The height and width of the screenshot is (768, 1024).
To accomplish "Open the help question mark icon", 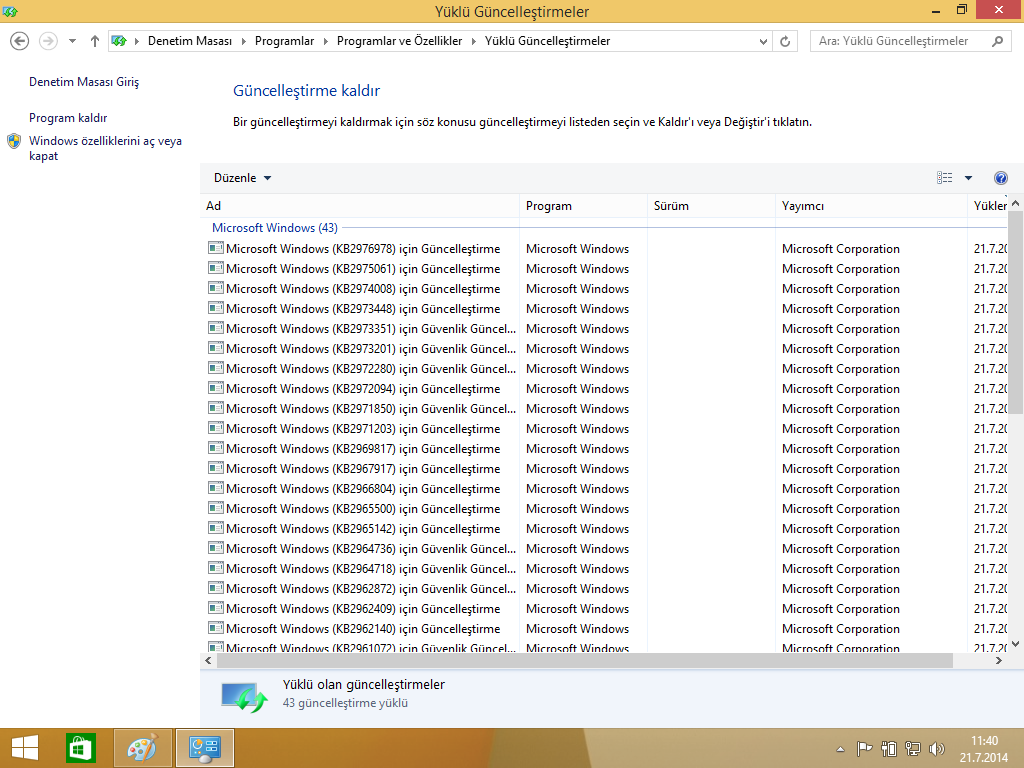I will point(1000,178).
